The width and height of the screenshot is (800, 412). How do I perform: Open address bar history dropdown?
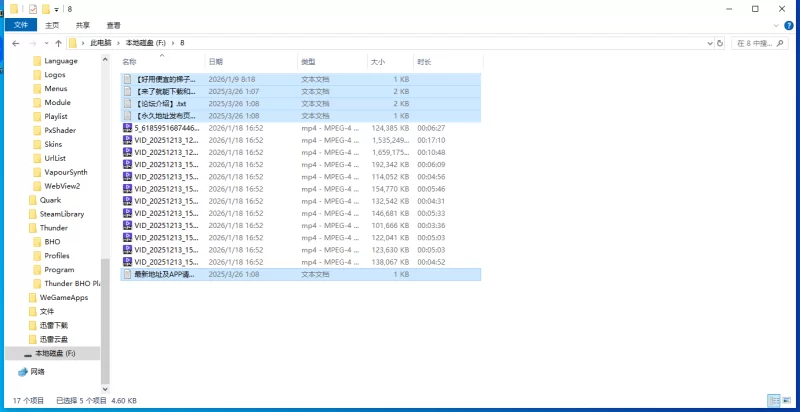(710, 43)
